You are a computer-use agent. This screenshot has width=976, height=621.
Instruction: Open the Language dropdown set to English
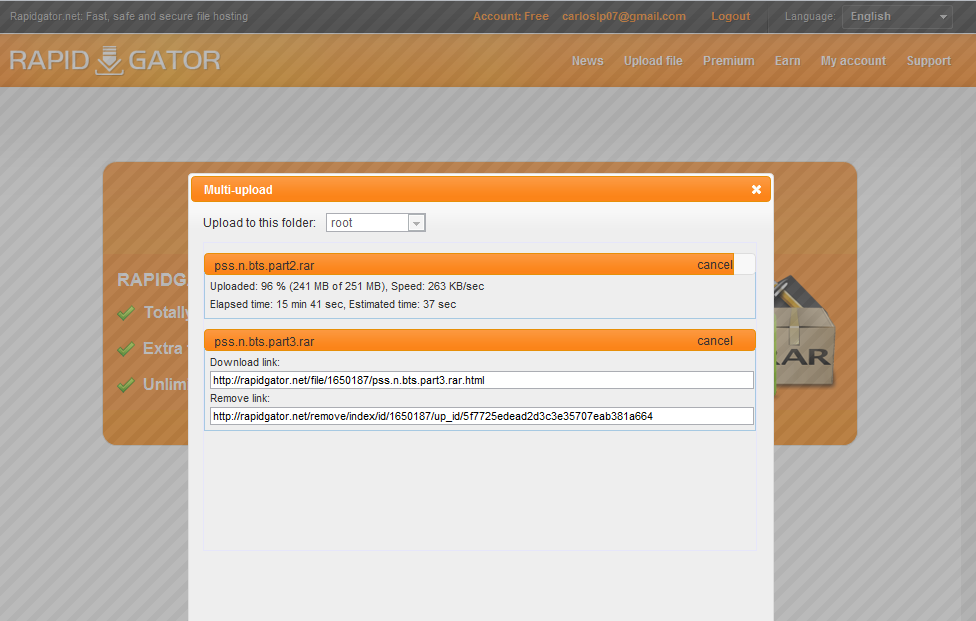click(x=897, y=17)
